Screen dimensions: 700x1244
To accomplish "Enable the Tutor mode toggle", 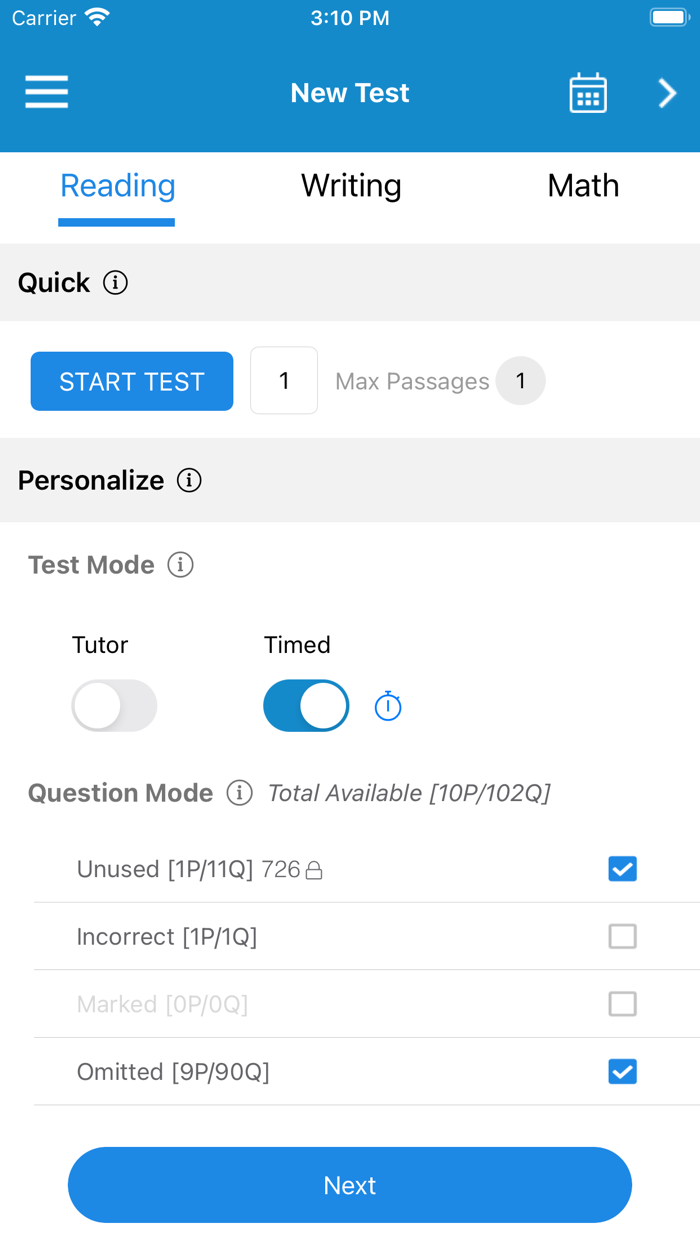I will click(114, 705).
